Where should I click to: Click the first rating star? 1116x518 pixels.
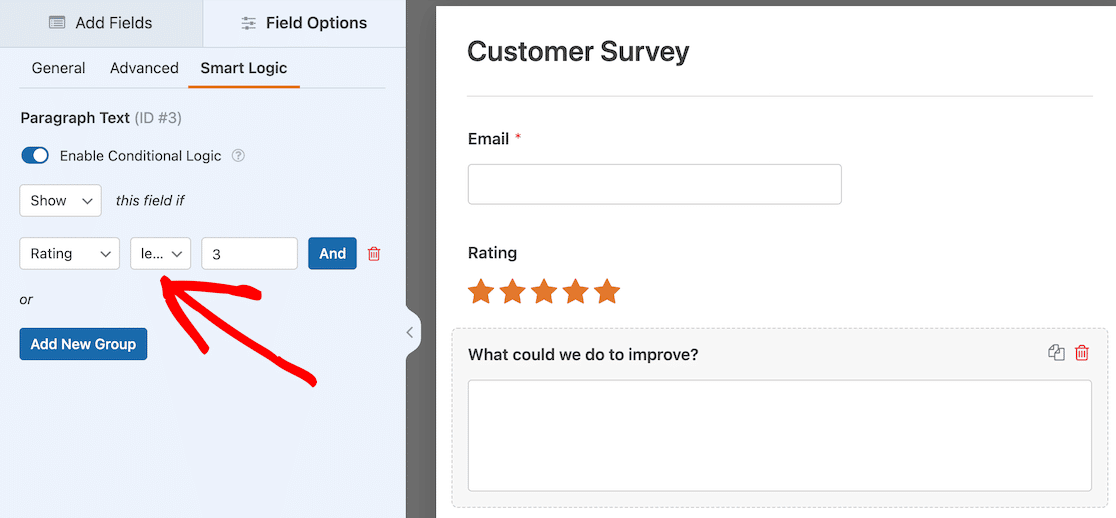pyautogui.click(x=481, y=292)
